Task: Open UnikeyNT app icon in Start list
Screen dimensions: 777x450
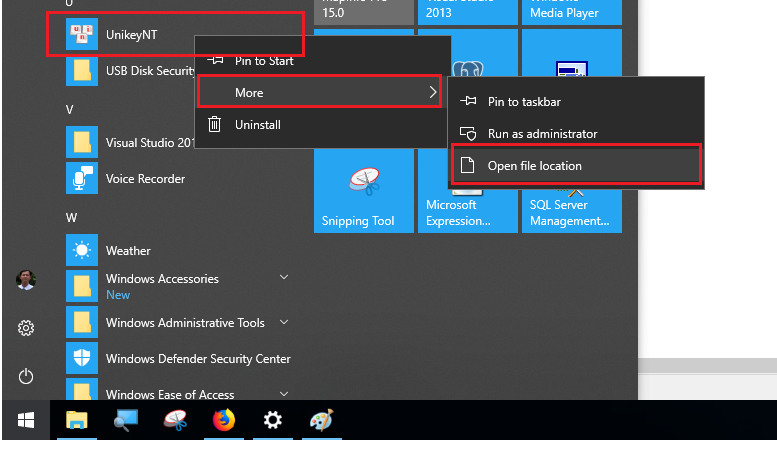Action: (x=82, y=34)
